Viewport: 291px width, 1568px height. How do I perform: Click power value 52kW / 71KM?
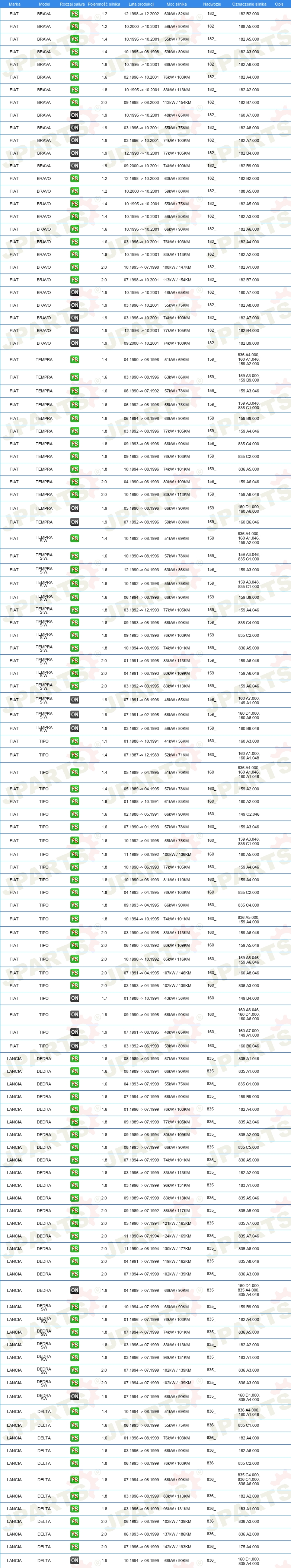coord(177,755)
